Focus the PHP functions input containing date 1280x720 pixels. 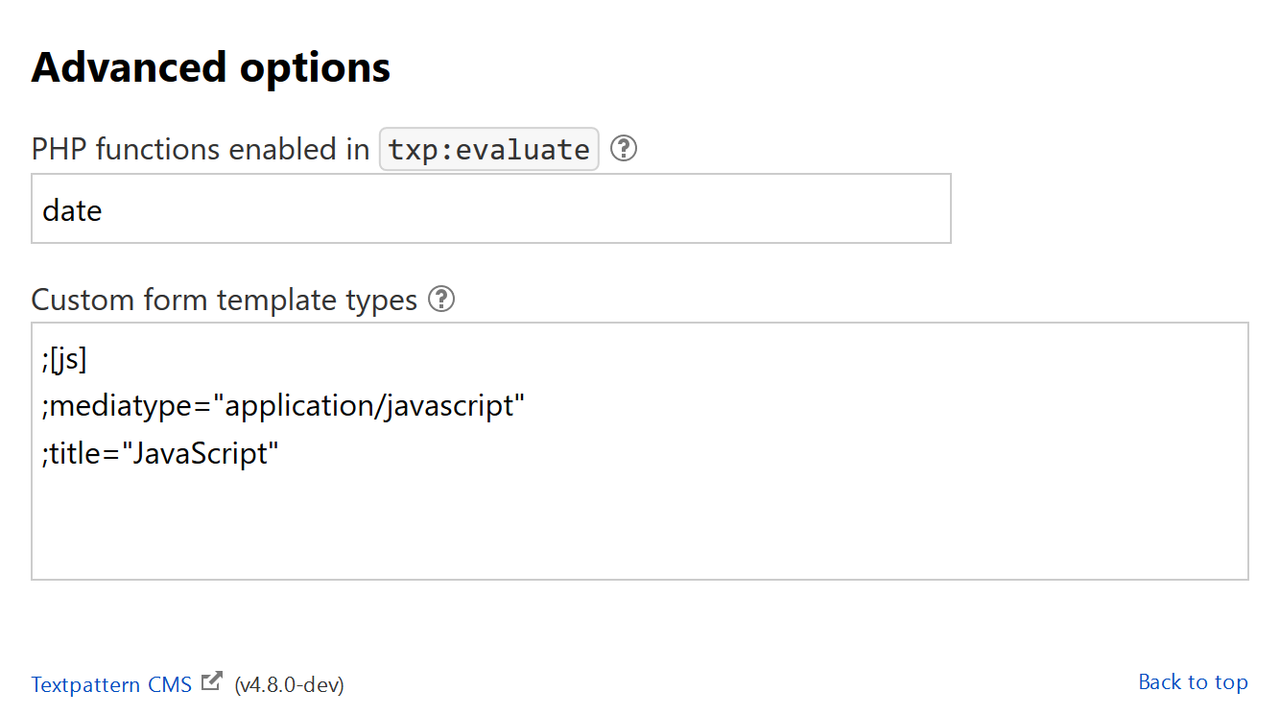491,209
